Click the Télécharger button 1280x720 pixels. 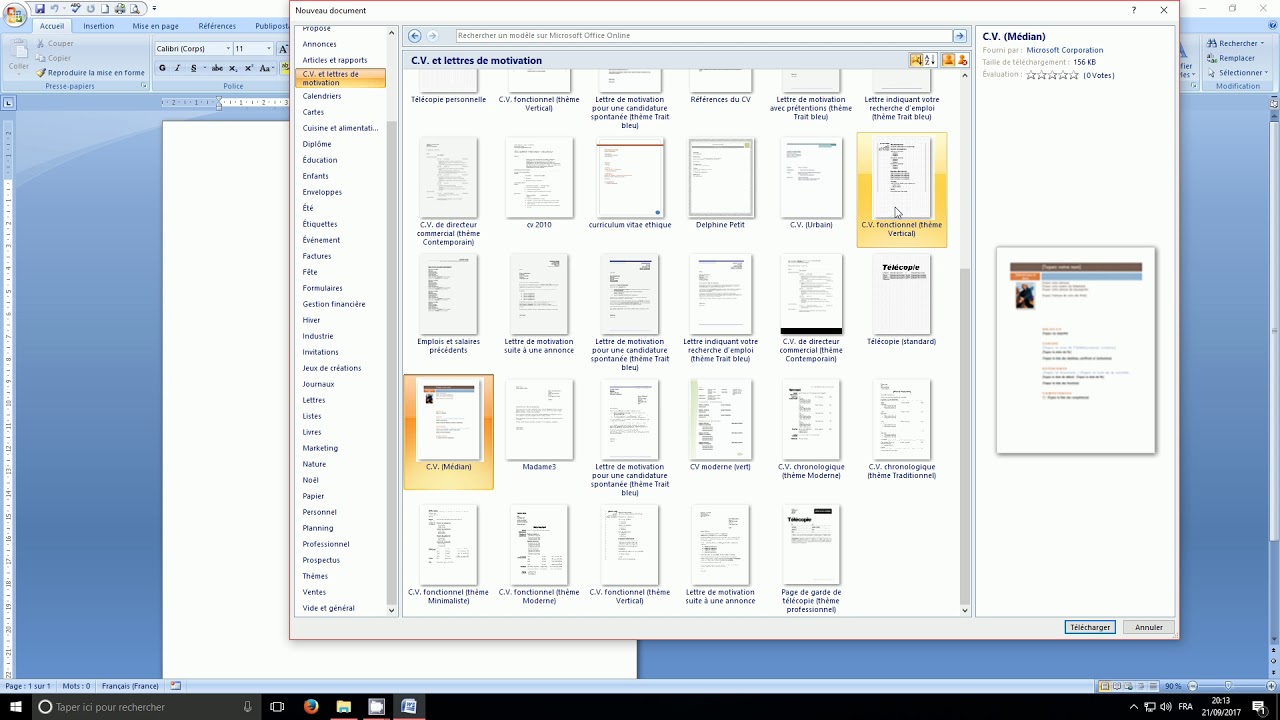[1090, 627]
